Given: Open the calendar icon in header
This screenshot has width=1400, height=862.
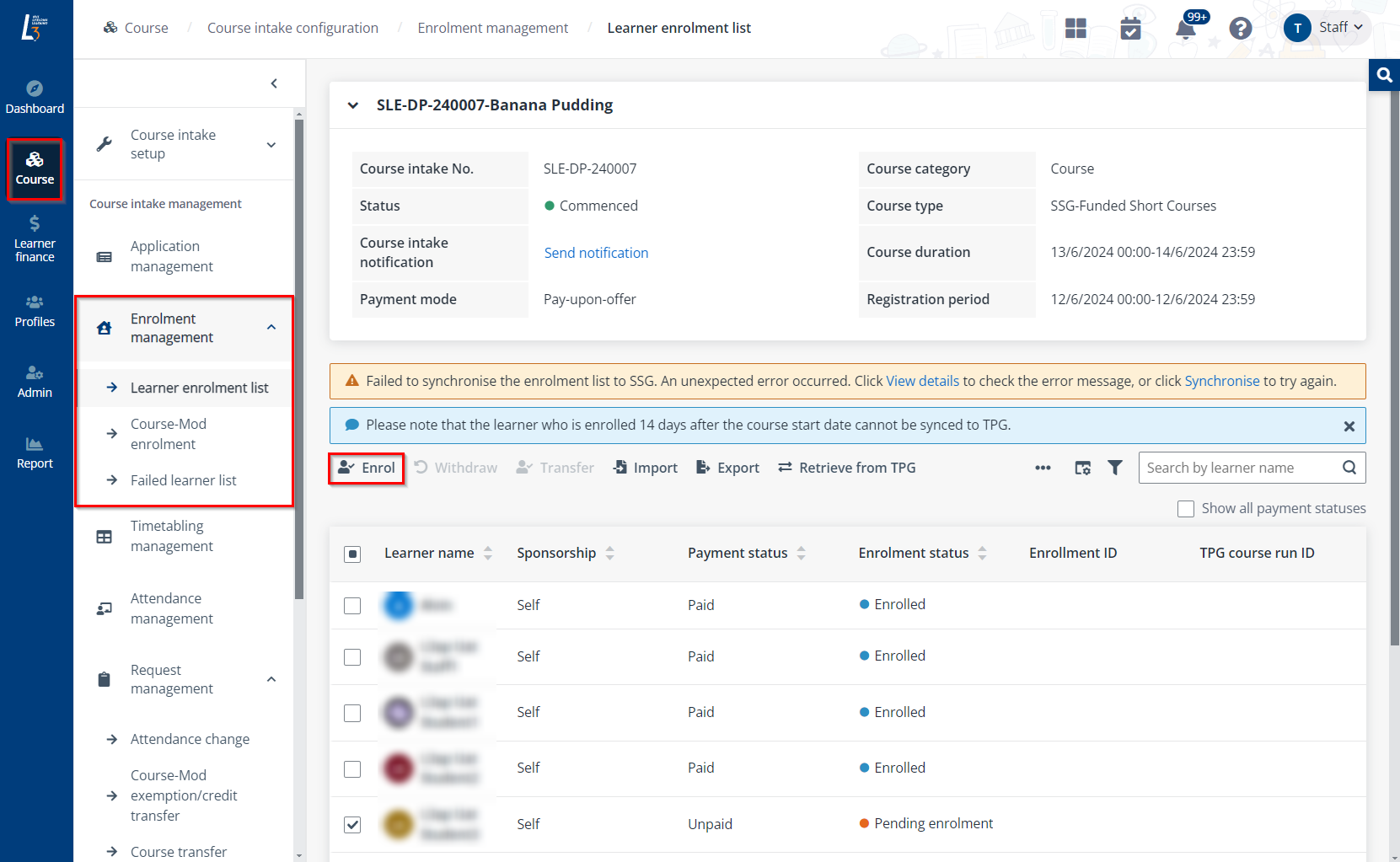Looking at the screenshot, I should pos(1130,29).
